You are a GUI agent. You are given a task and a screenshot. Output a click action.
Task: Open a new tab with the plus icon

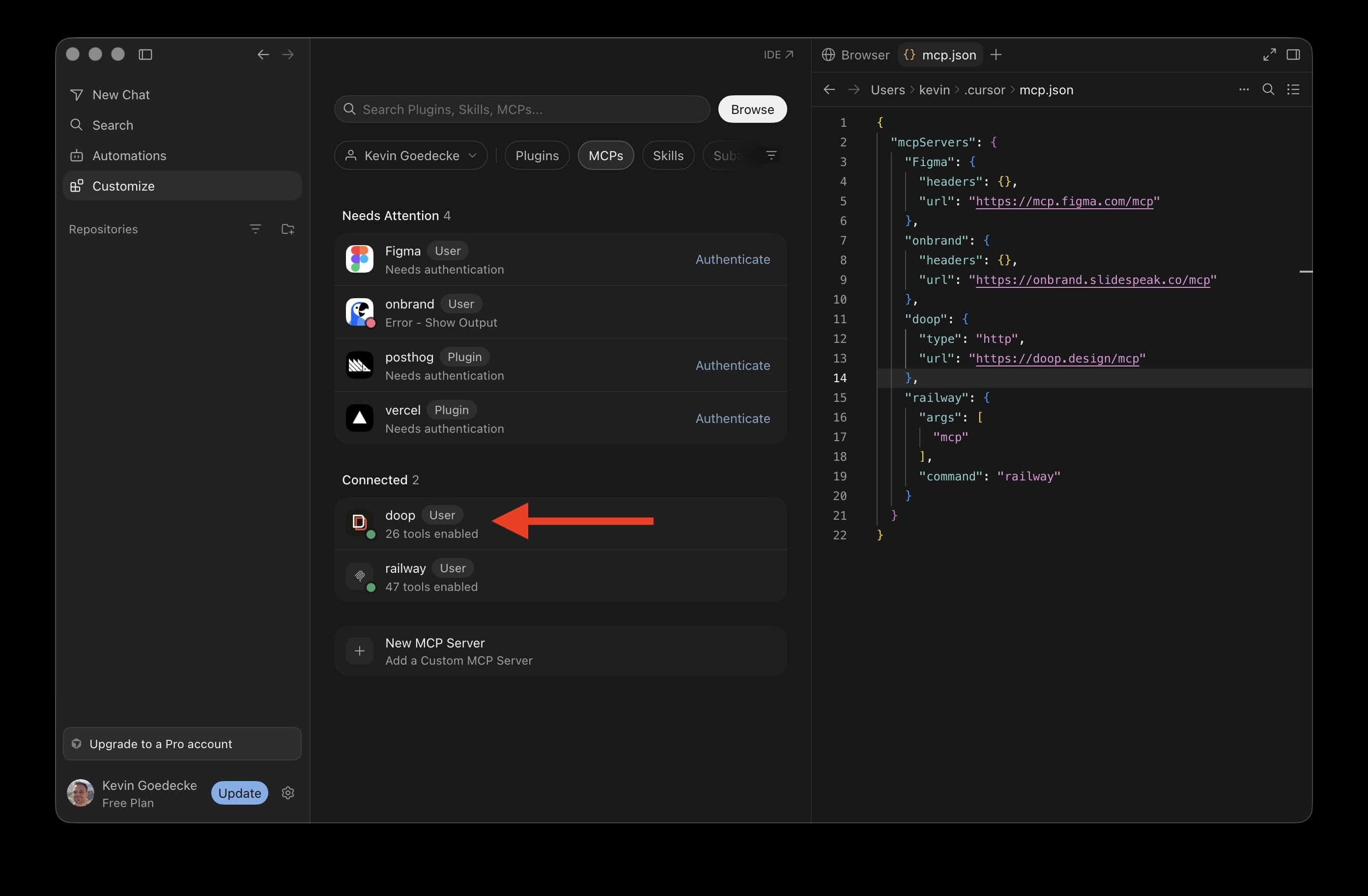coord(997,55)
